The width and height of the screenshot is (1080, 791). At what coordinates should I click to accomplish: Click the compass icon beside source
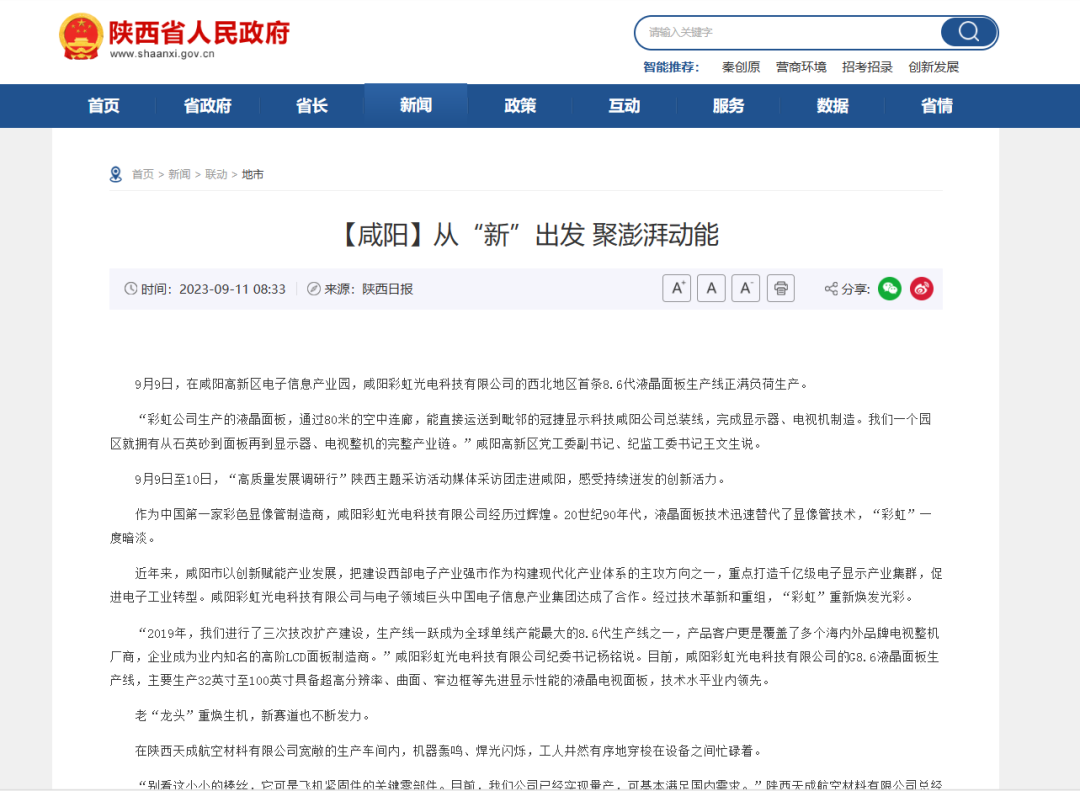(313, 289)
